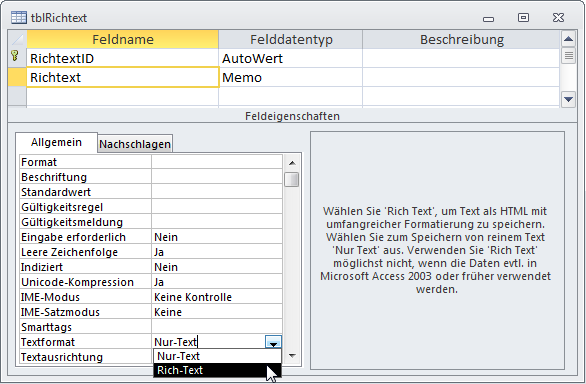Click the Felddatentyp column header
This screenshot has width=586, height=384.
point(291,39)
